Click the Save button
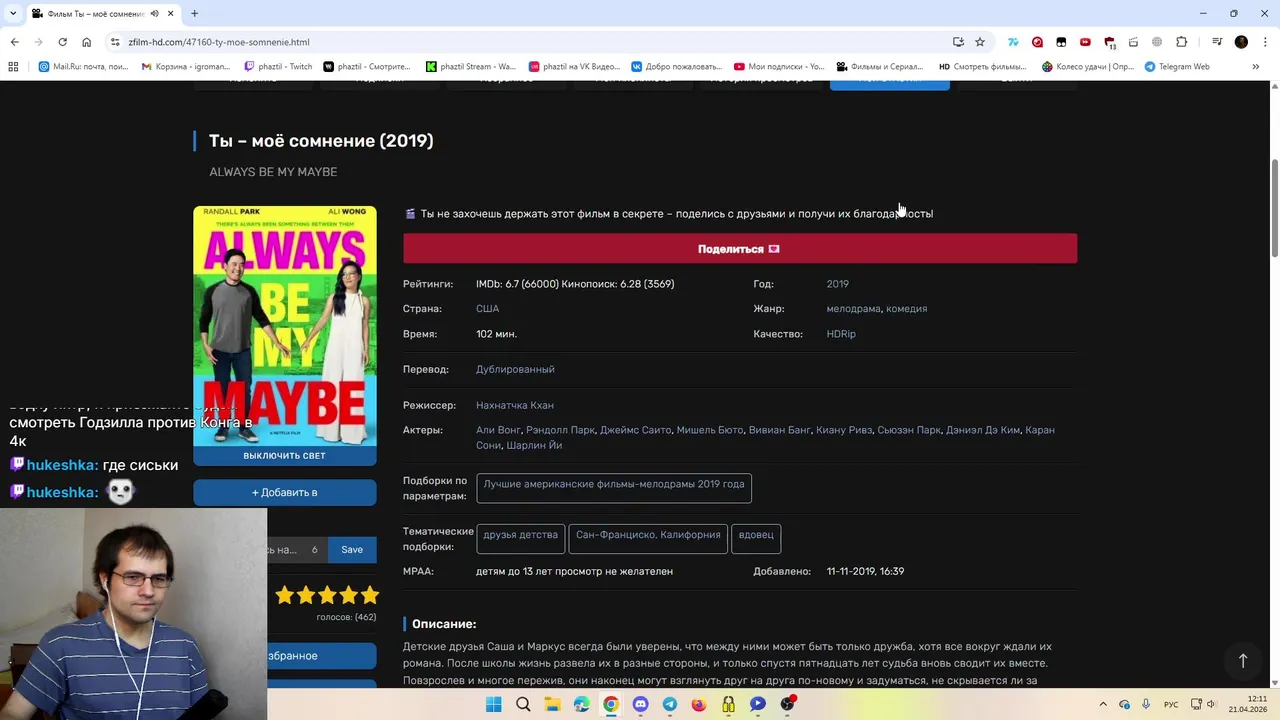The height and width of the screenshot is (720, 1280). click(352, 549)
